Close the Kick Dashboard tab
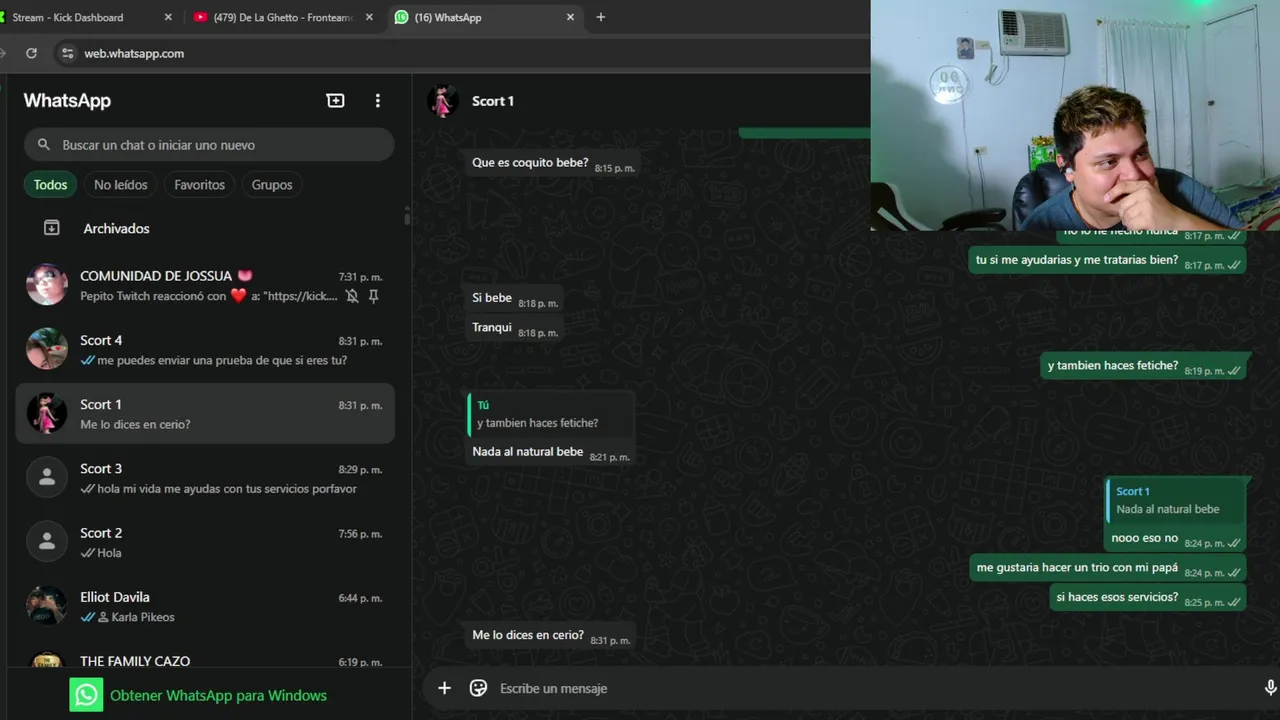The image size is (1280, 720). 168,17
